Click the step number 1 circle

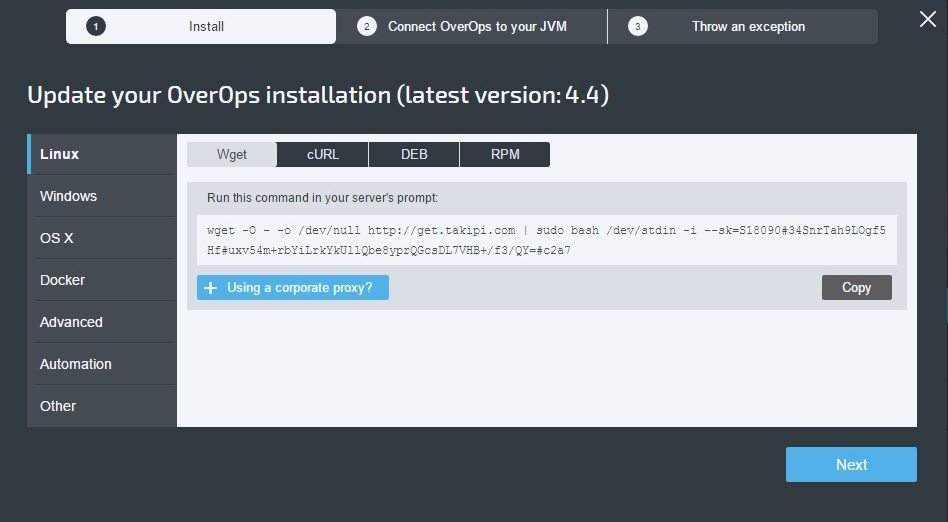(96, 27)
